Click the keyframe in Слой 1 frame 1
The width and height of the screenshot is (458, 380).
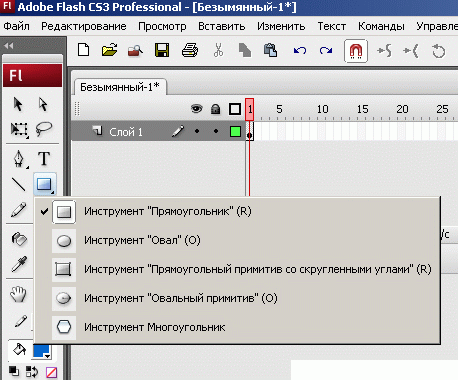click(x=249, y=132)
